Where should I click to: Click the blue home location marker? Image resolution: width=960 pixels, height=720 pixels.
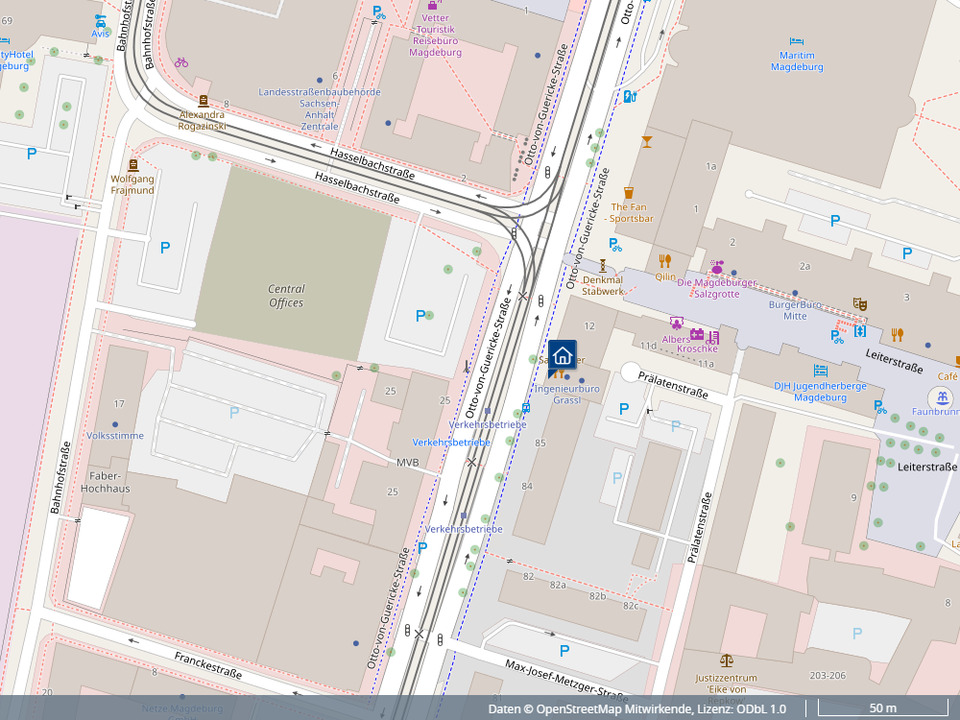click(x=562, y=355)
